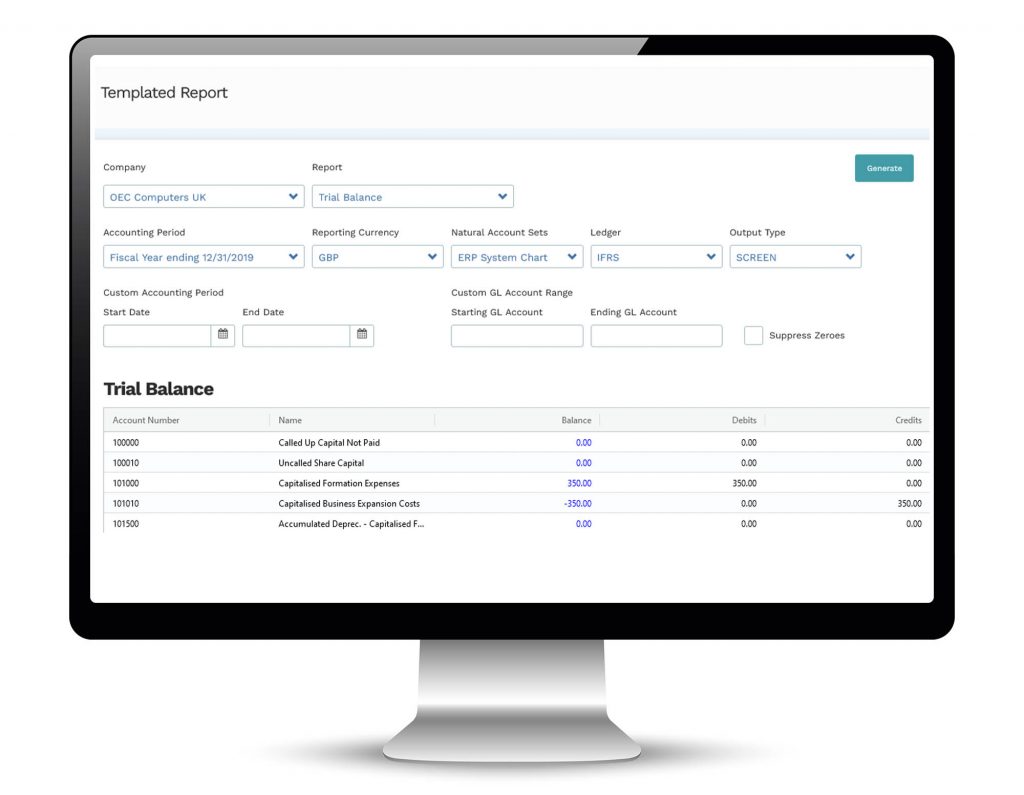
Task: Change the Reporting Currency dropdown
Action: coord(377,257)
